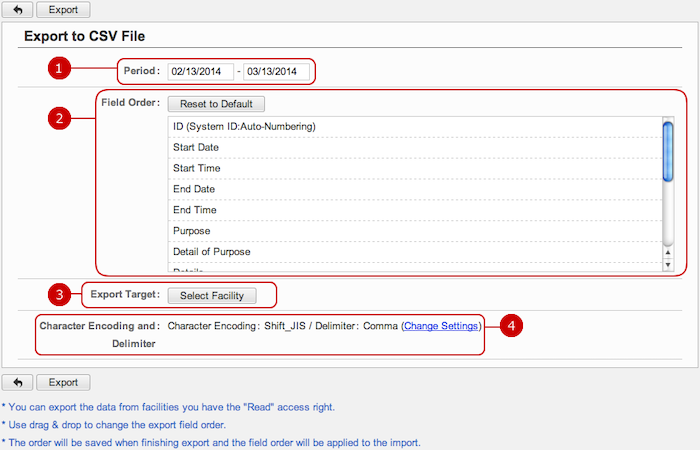
Task: Click the red number 4 marker
Action: click(x=511, y=326)
